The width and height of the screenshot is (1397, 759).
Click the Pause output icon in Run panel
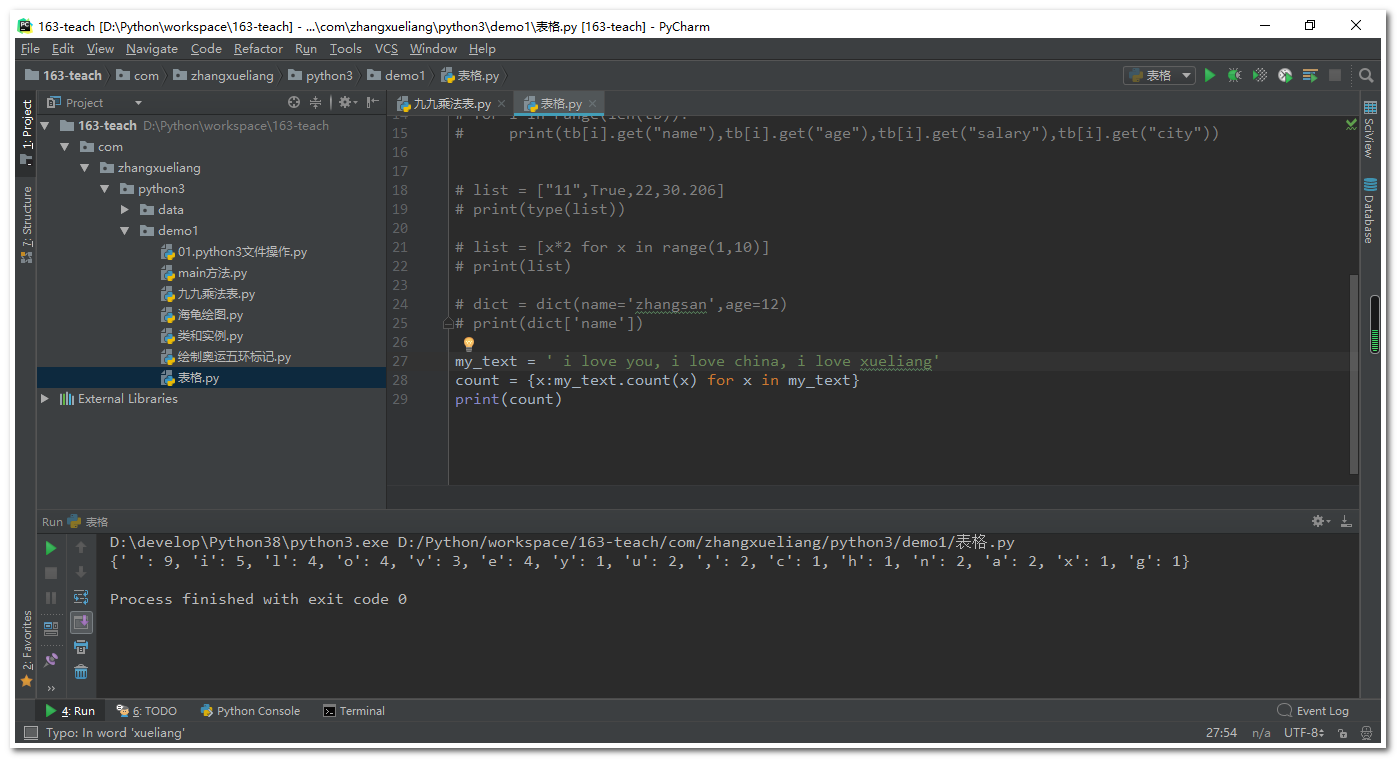pyautogui.click(x=51, y=598)
